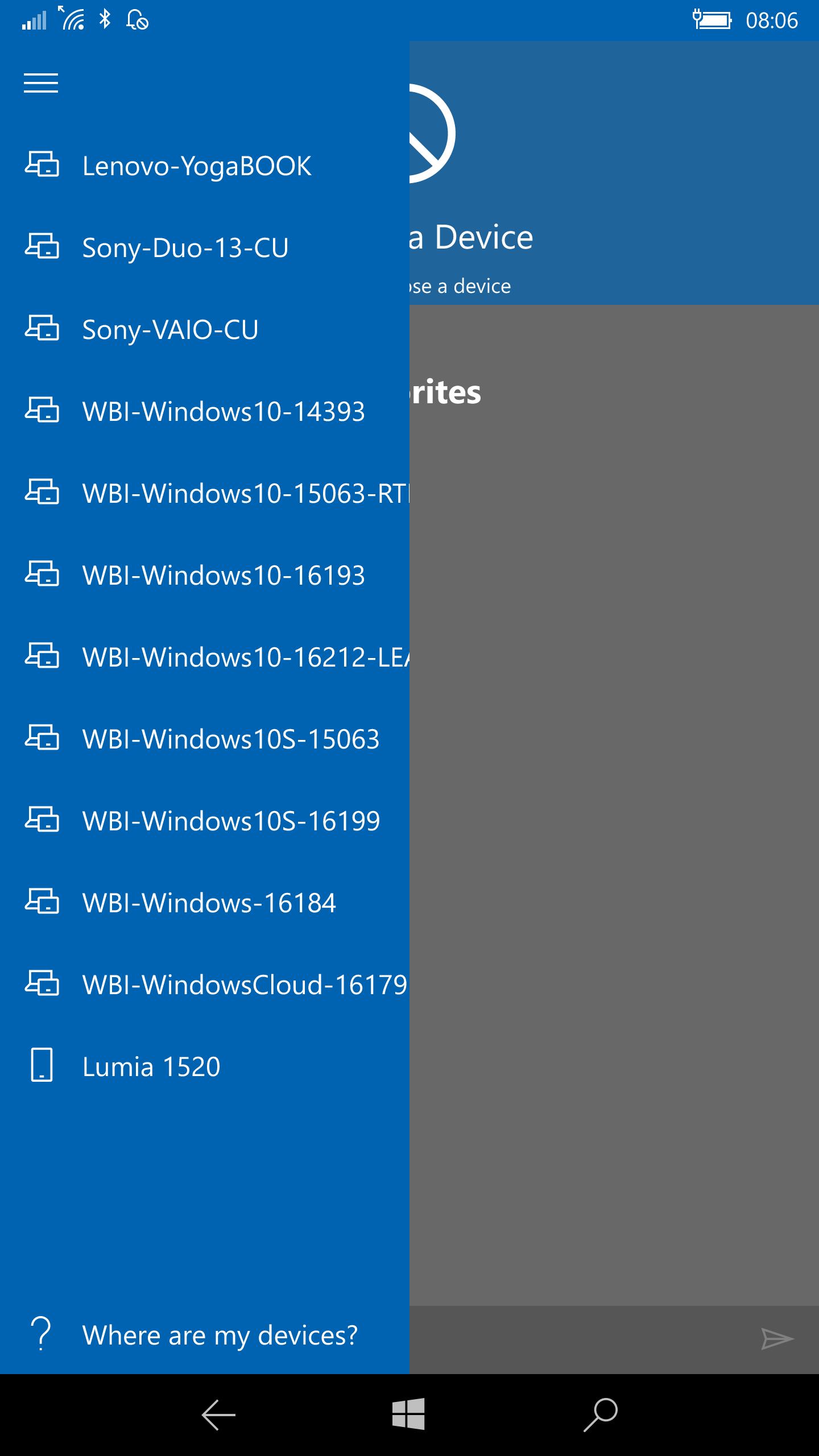Tap the search magnifier button

click(601, 1414)
